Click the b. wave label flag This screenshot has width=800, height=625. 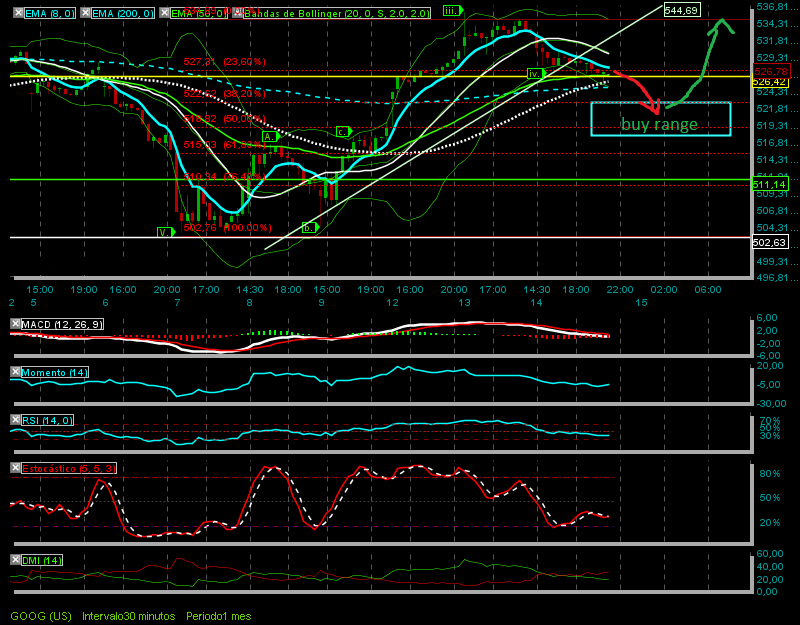(310, 228)
